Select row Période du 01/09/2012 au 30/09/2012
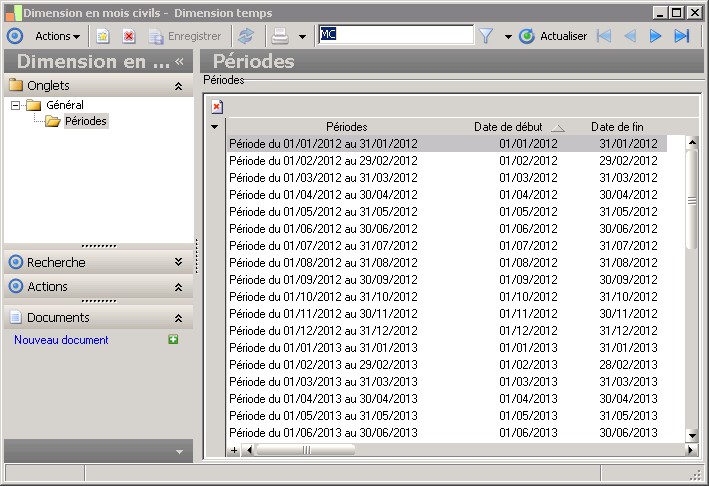Viewport: 709px width, 486px height. click(446, 280)
